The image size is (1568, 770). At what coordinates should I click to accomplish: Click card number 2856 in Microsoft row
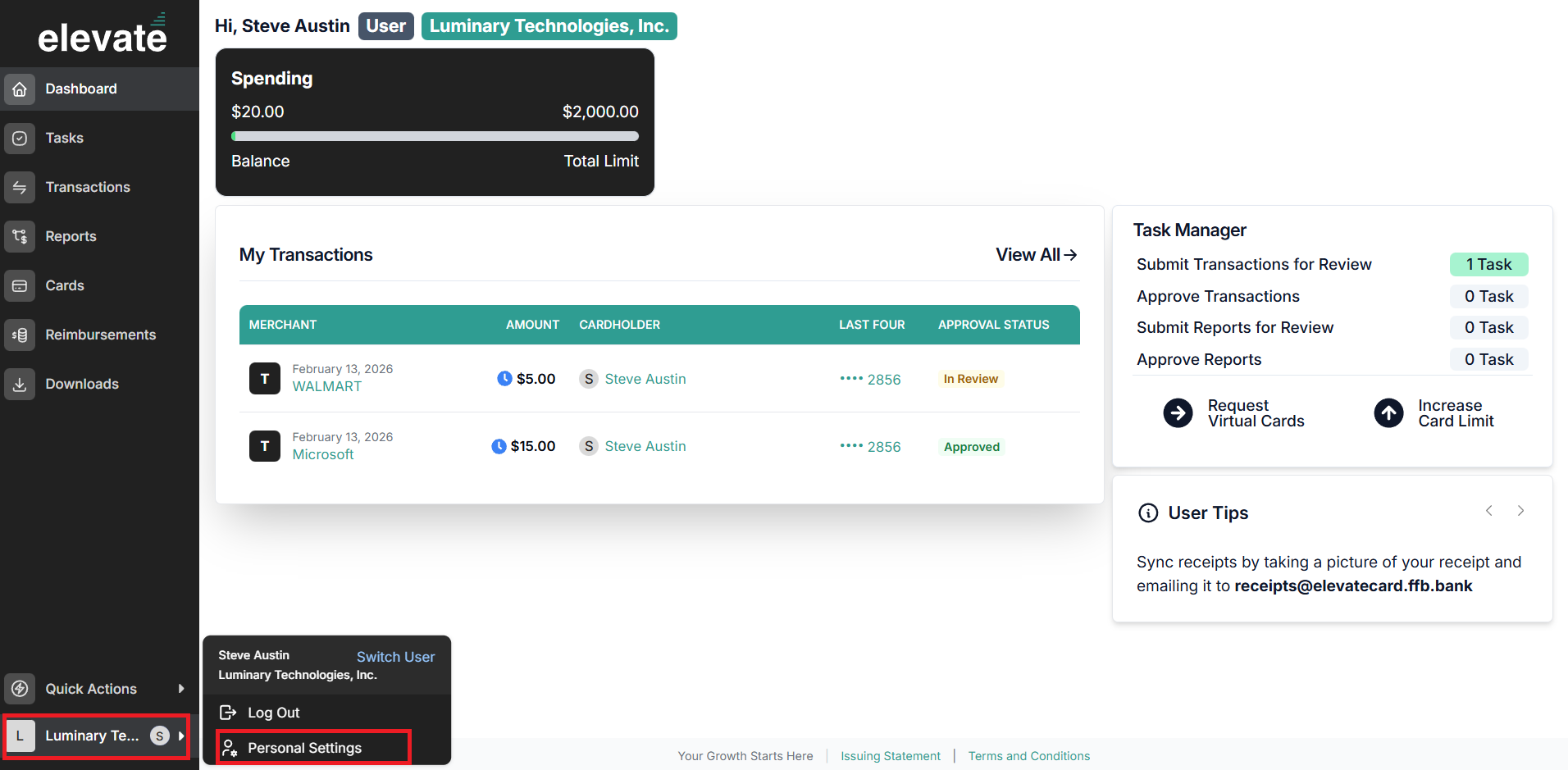pyautogui.click(x=870, y=447)
